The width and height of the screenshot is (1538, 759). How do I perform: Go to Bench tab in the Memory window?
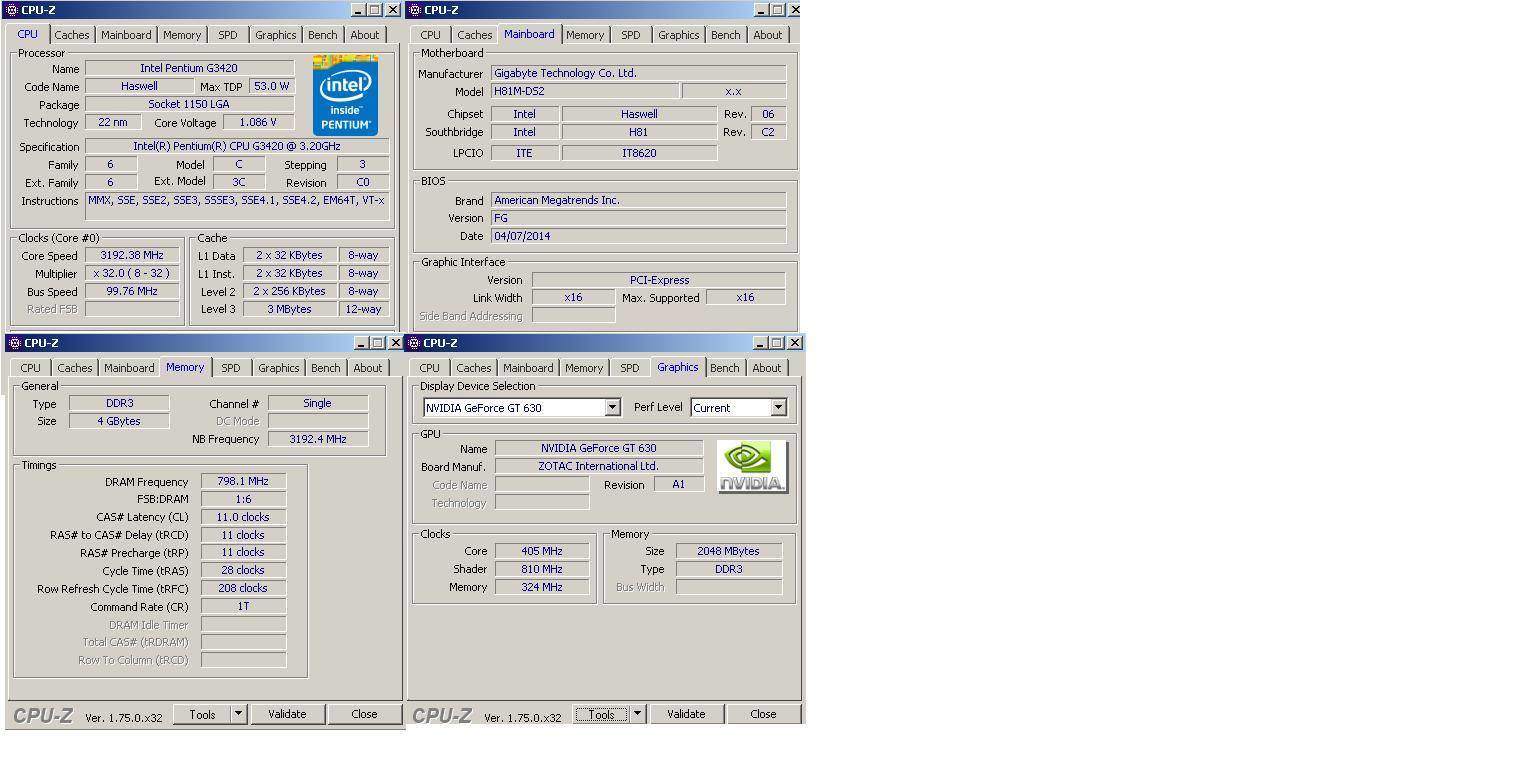point(325,368)
